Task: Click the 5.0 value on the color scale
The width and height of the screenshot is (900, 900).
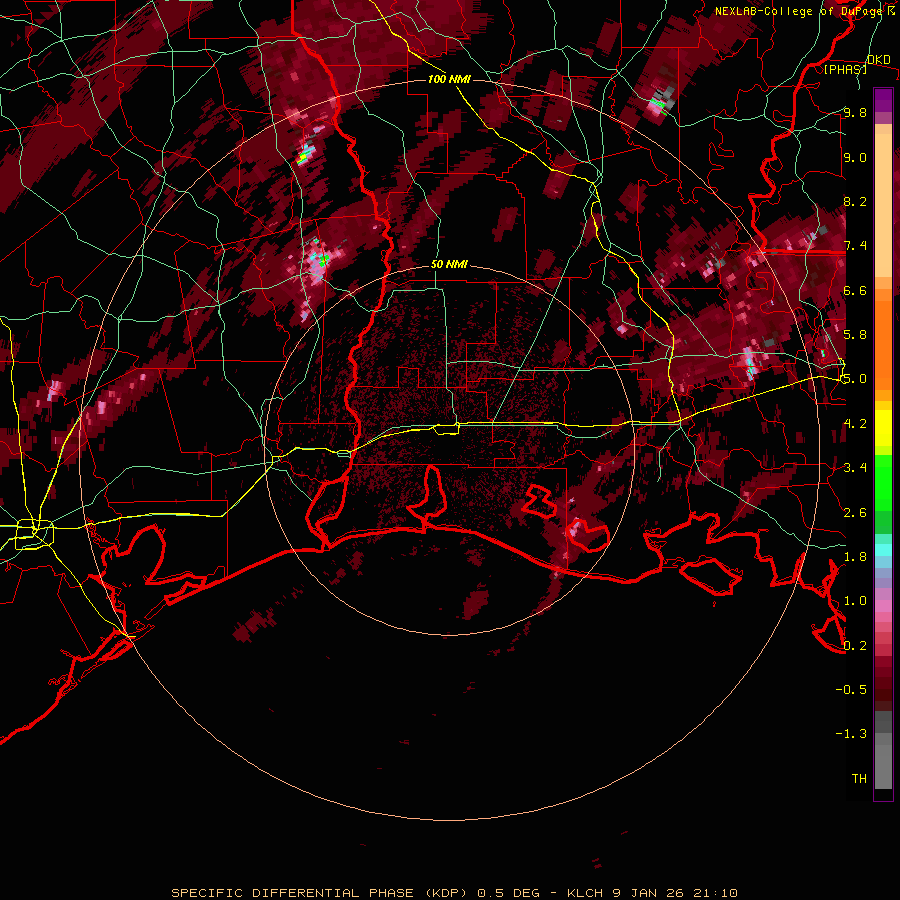Action: (855, 379)
